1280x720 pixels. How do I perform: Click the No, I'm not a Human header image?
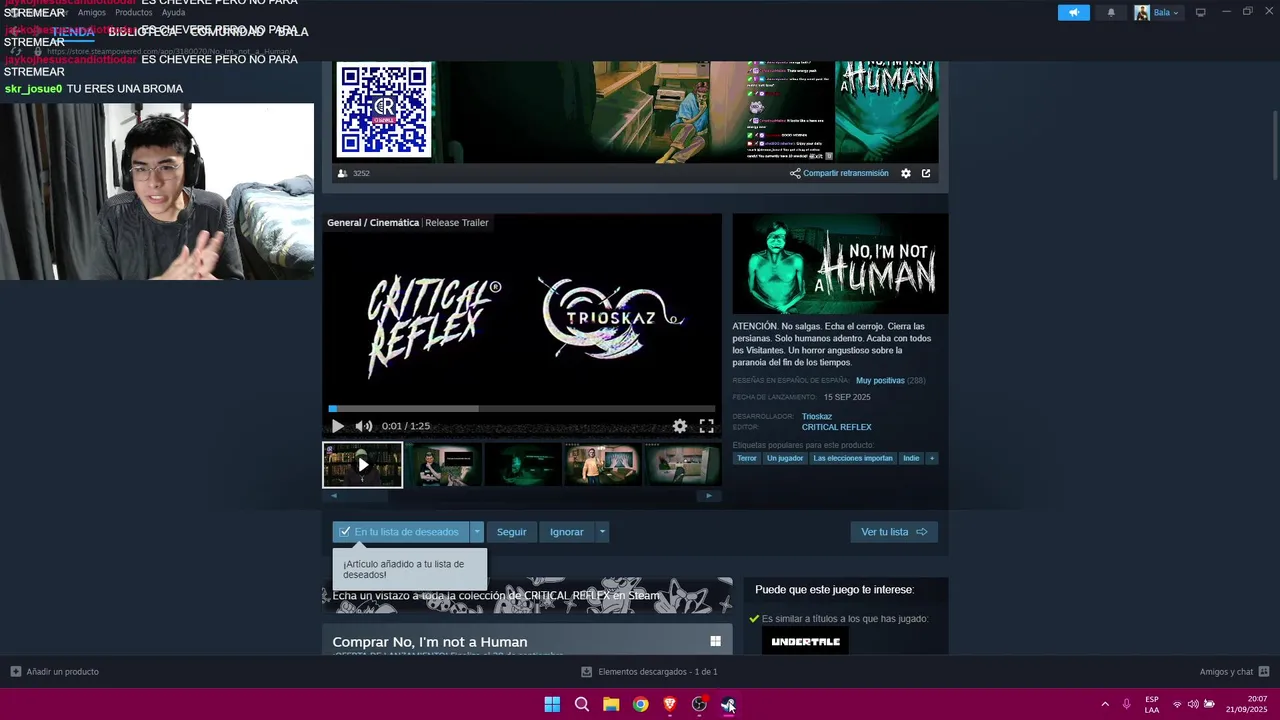coord(840,264)
